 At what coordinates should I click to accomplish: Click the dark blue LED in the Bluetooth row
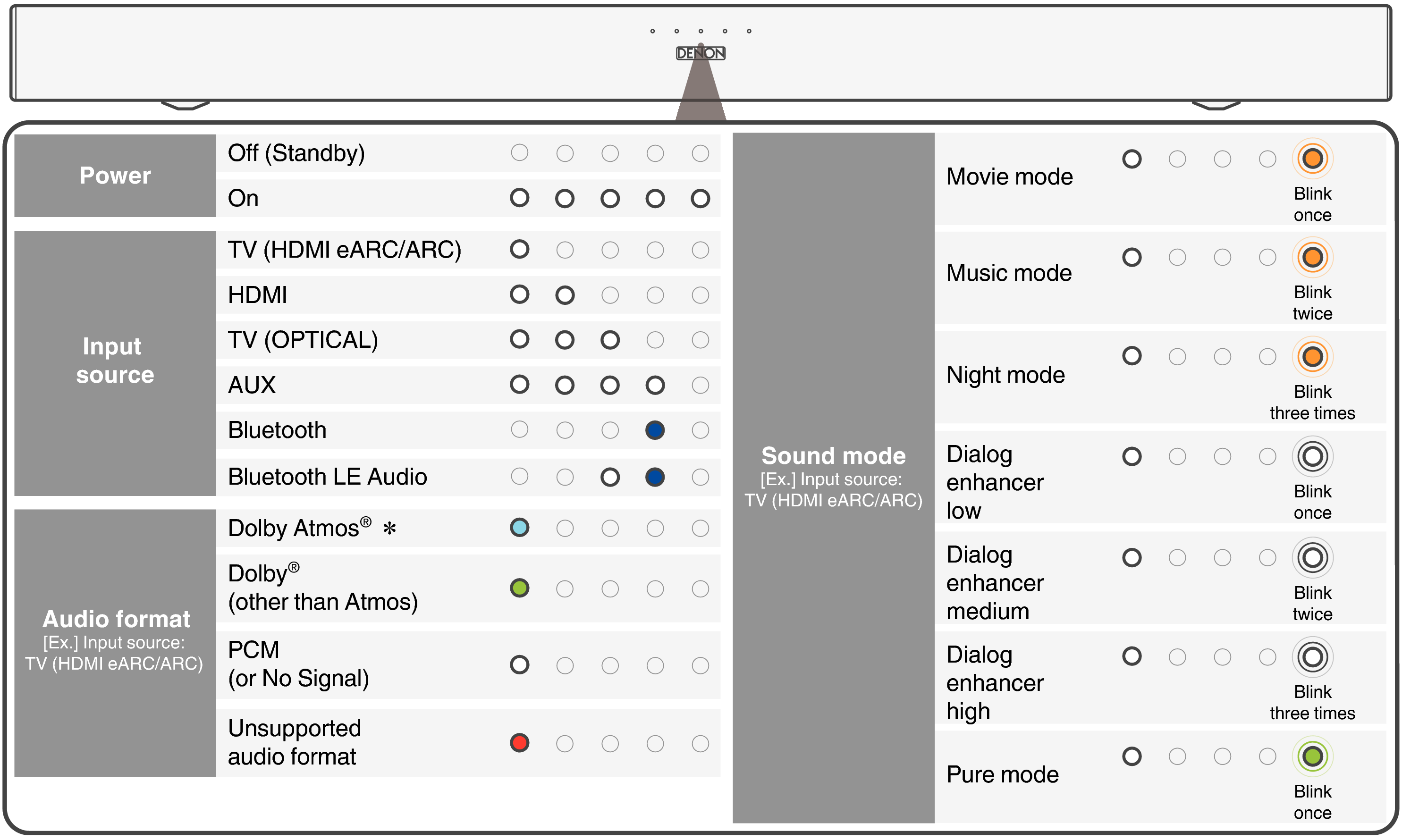[655, 430]
